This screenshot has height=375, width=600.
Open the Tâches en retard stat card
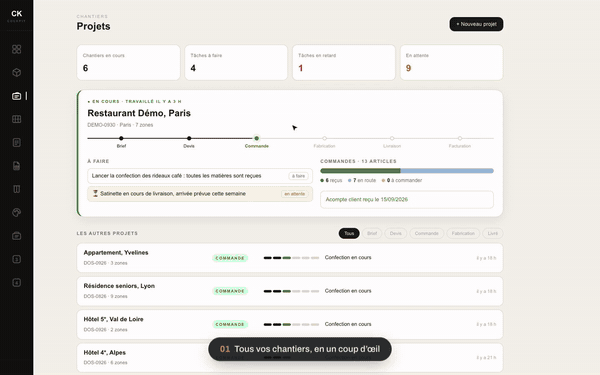pyautogui.click(x=344, y=62)
